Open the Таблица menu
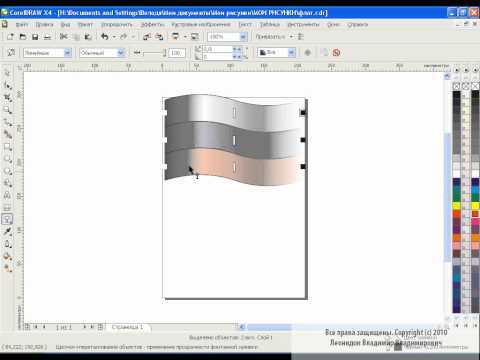 point(270,24)
